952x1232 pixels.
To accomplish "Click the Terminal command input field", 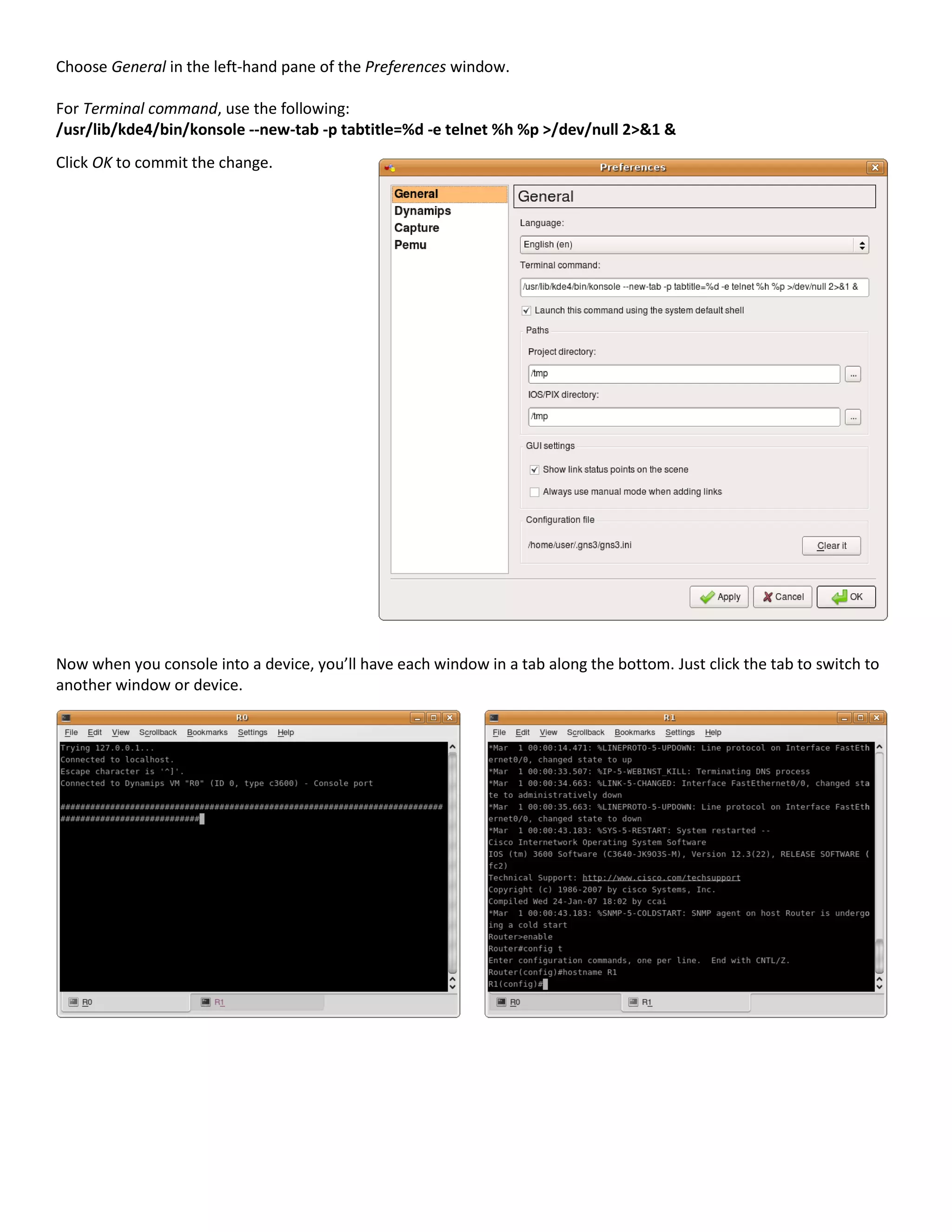I will coord(694,287).
